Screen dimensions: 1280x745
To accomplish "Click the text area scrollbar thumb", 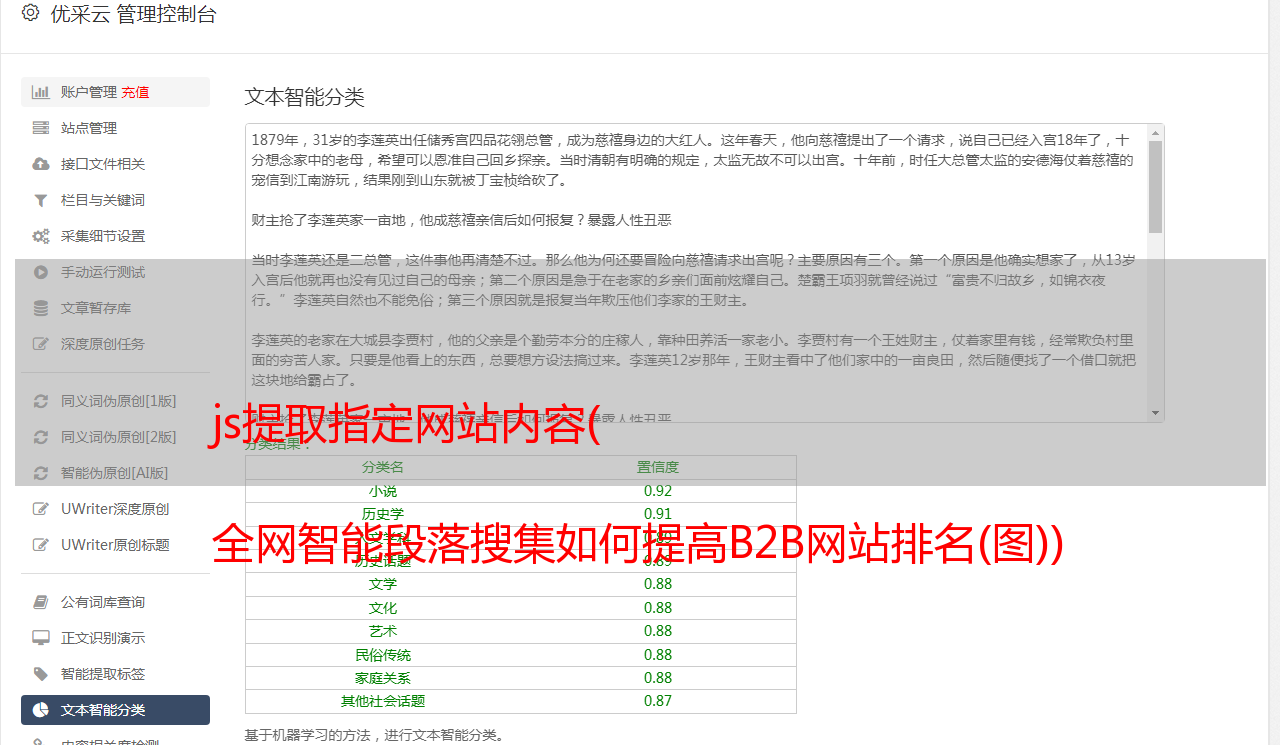I will pos(1155,187).
